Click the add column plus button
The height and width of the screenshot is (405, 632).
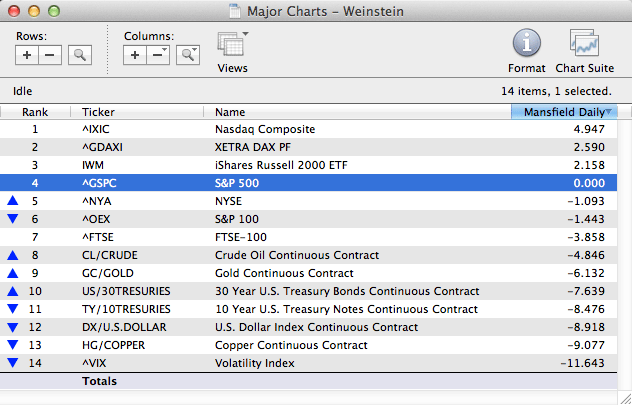pyautogui.click(x=135, y=55)
